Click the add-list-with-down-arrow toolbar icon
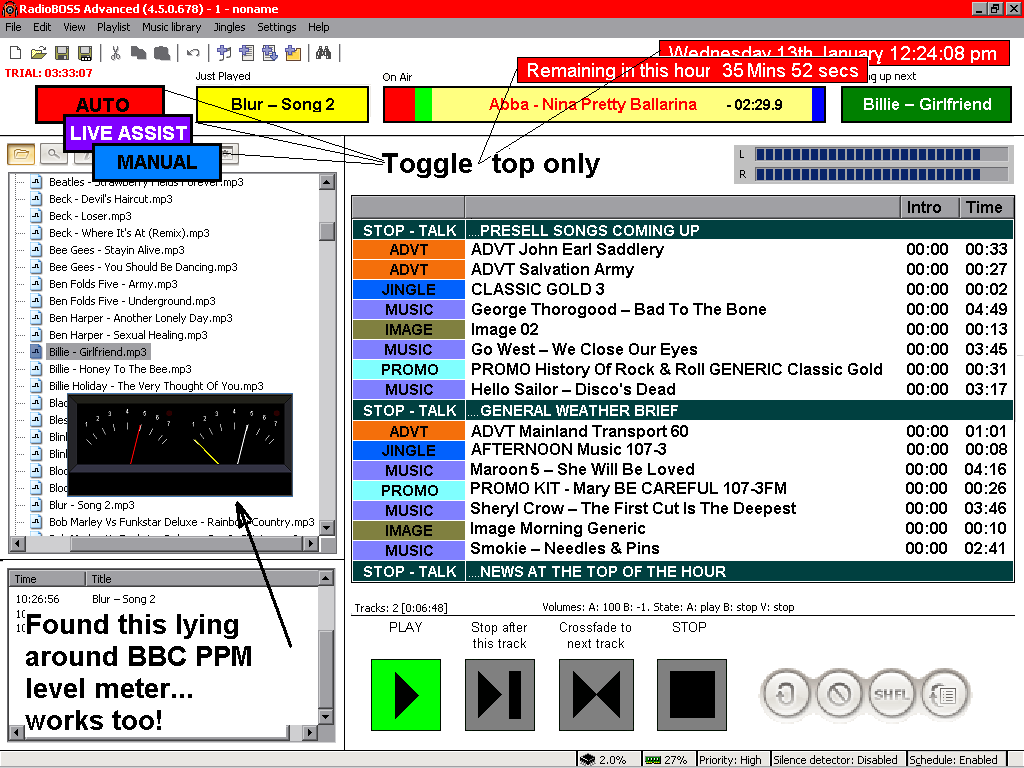The image size is (1024, 768). point(270,53)
